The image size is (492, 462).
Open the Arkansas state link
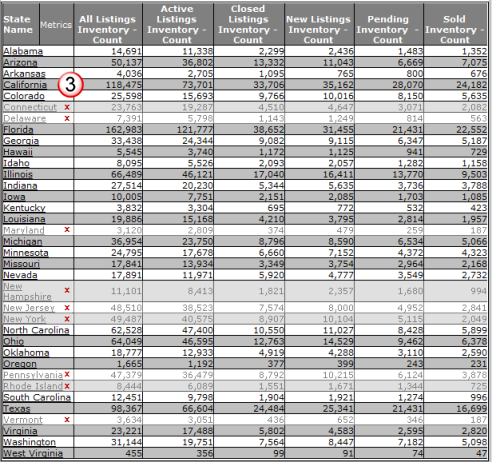coord(24,74)
